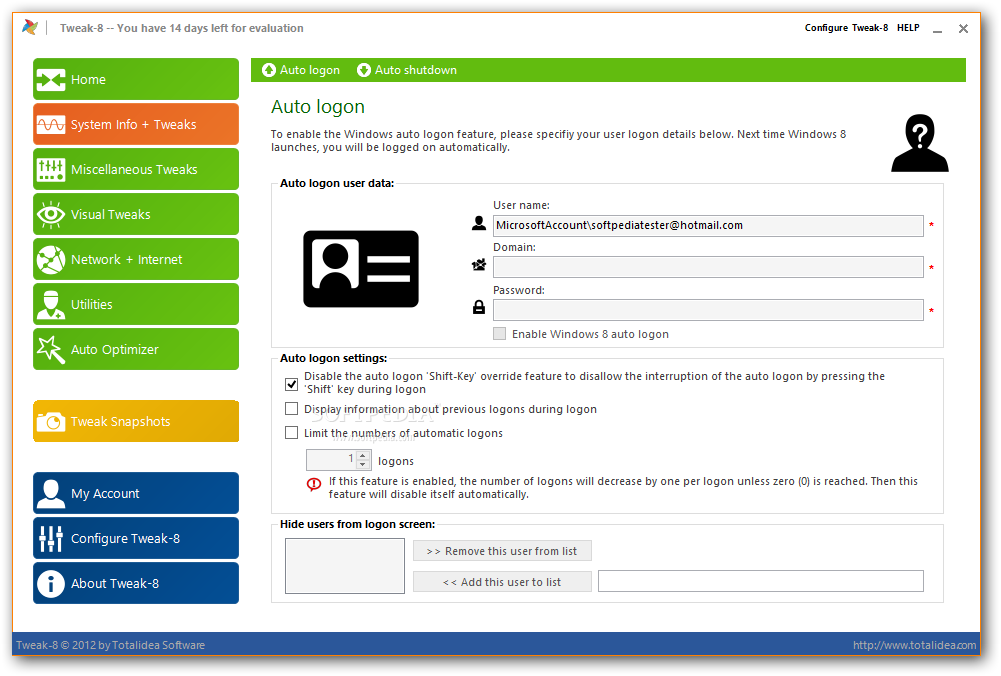Visit http://www.totalidea.com link
The image size is (1001, 676).
coord(915,645)
